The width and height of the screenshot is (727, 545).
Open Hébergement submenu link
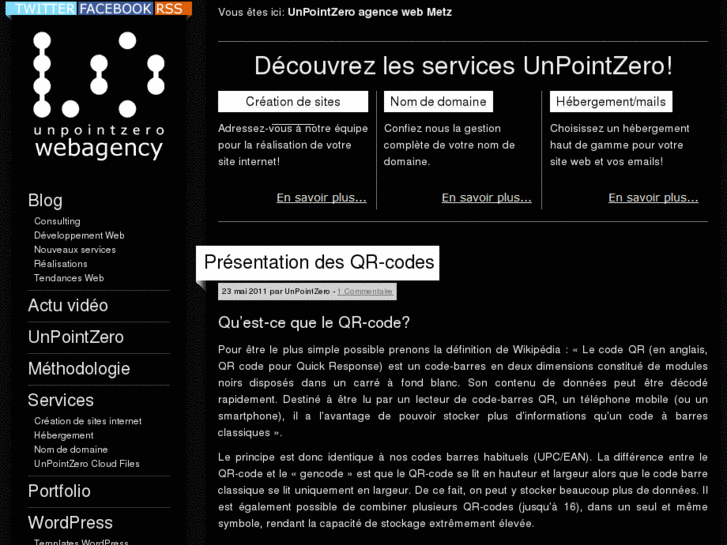click(64, 436)
